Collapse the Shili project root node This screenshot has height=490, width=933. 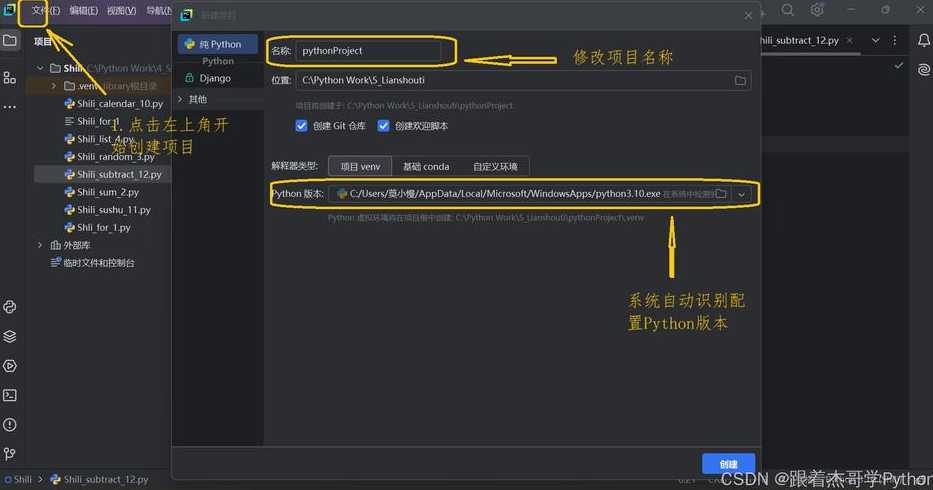(40, 68)
